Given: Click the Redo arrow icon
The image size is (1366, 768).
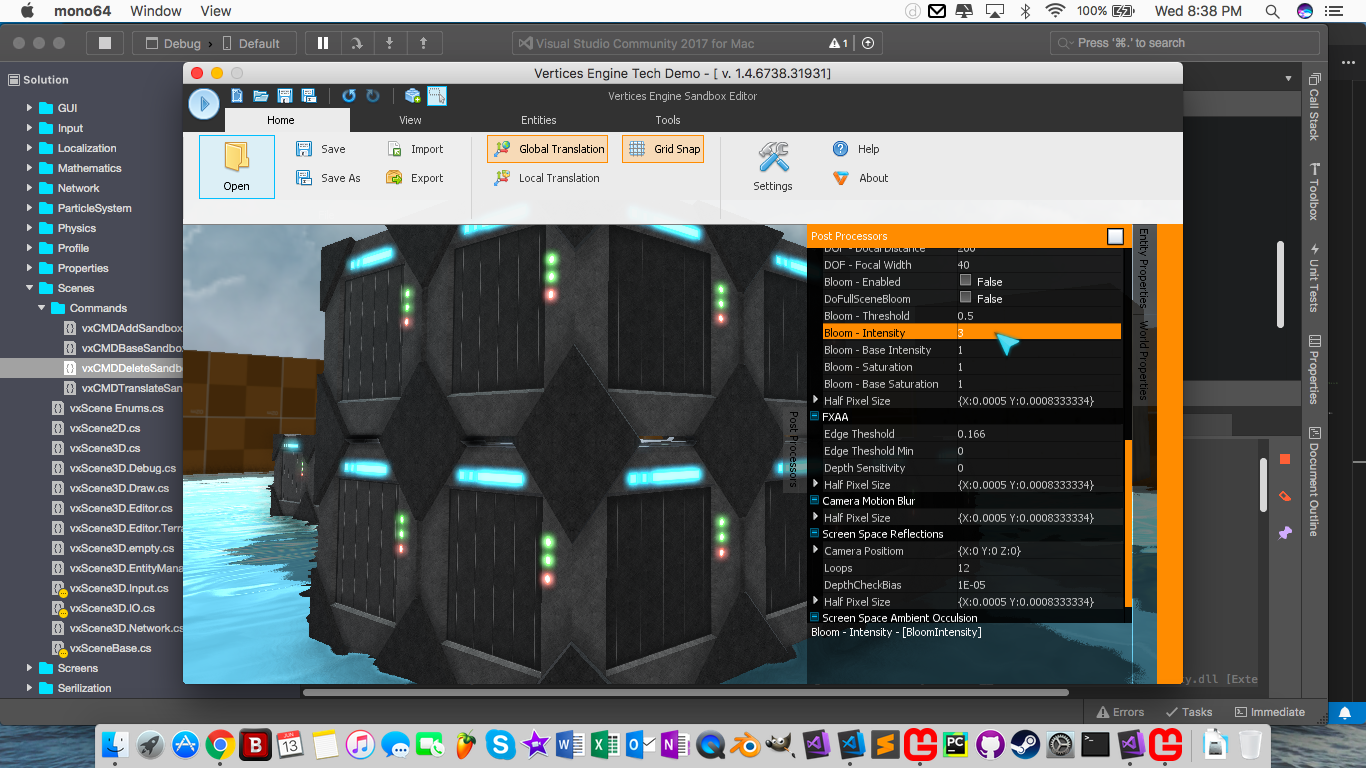Looking at the screenshot, I should 373,96.
